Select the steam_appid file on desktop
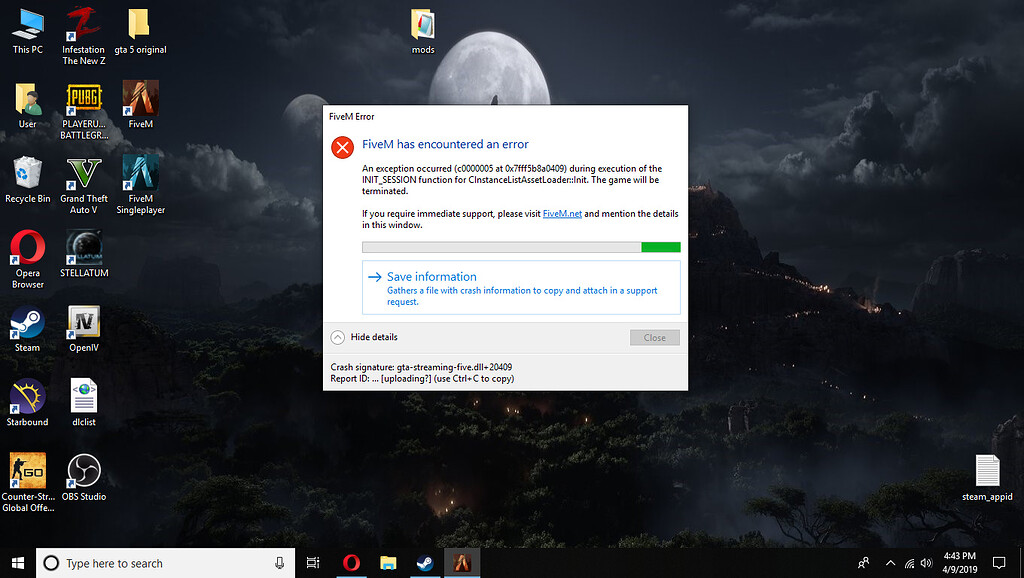The width and height of the screenshot is (1024, 578). (x=987, y=477)
